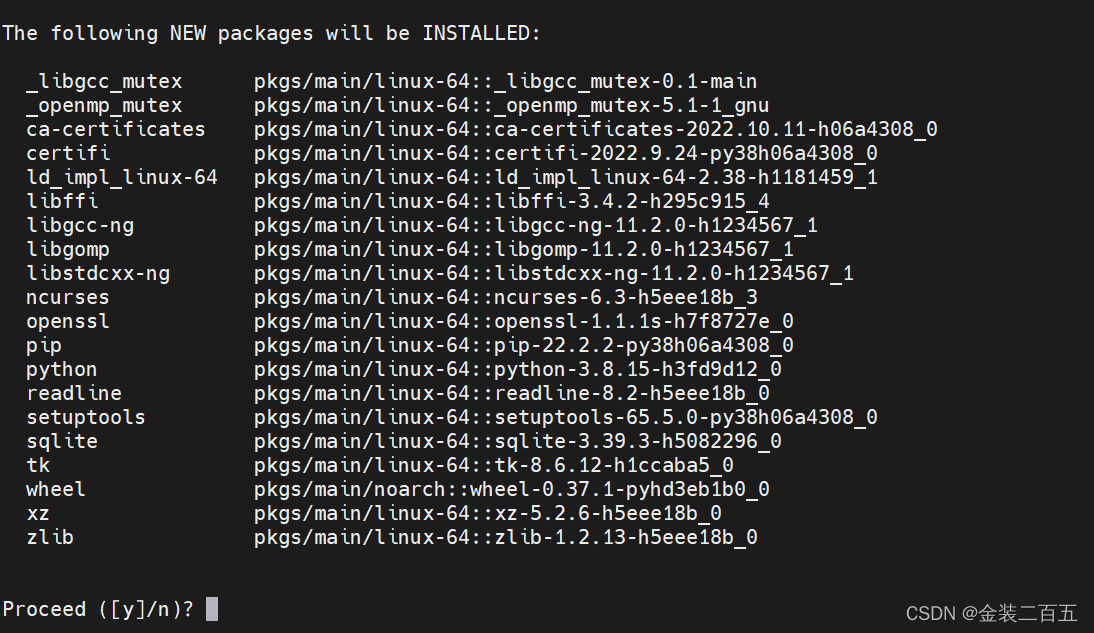Click the libstdcxx-ng package name
Screen dimensions: 1094x633
[x=98, y=273]
